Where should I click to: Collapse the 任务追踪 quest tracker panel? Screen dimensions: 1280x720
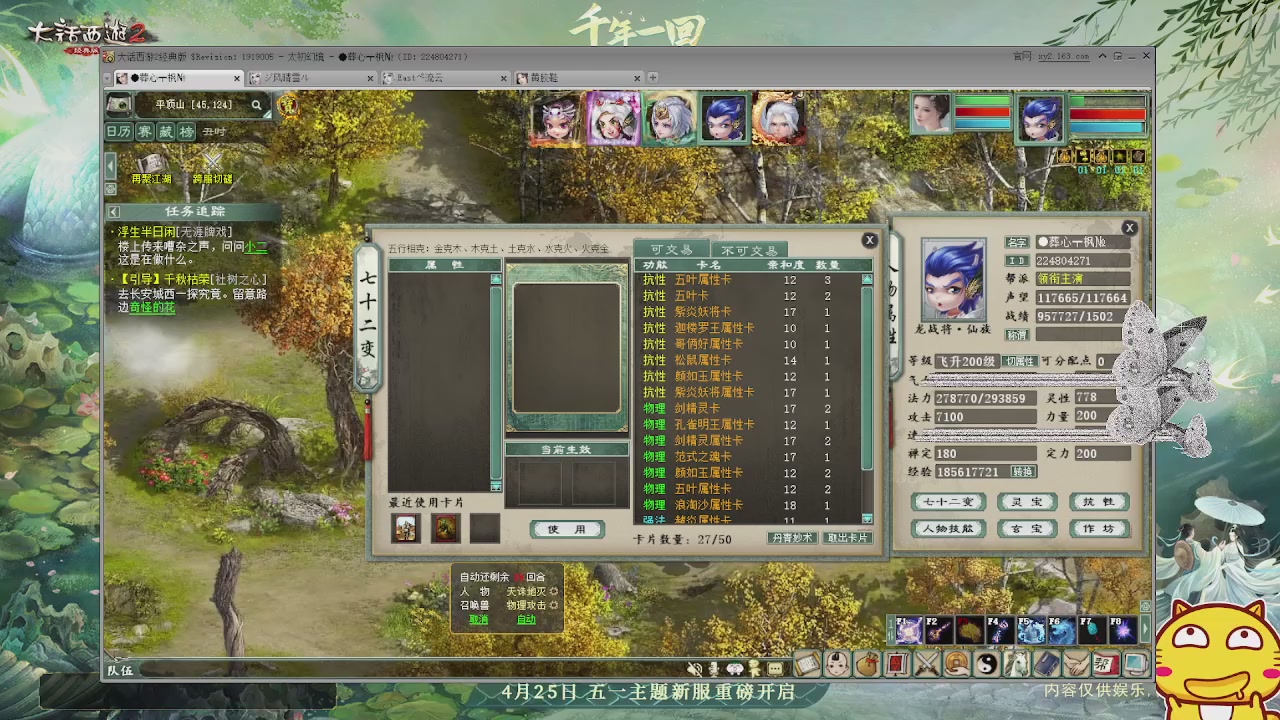point(114,211)
